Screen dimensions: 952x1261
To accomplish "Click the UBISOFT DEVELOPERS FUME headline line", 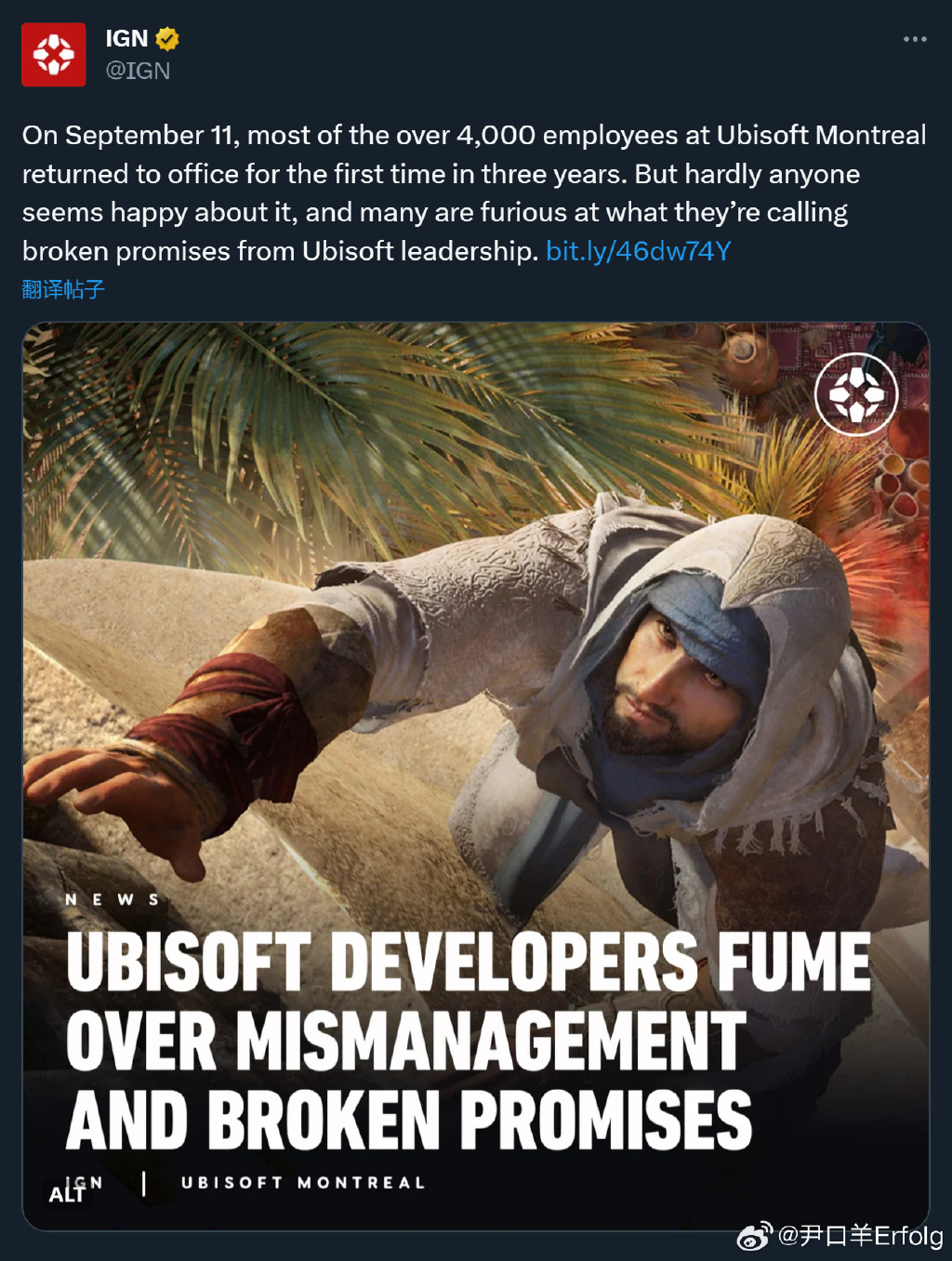I will point(469,962).
